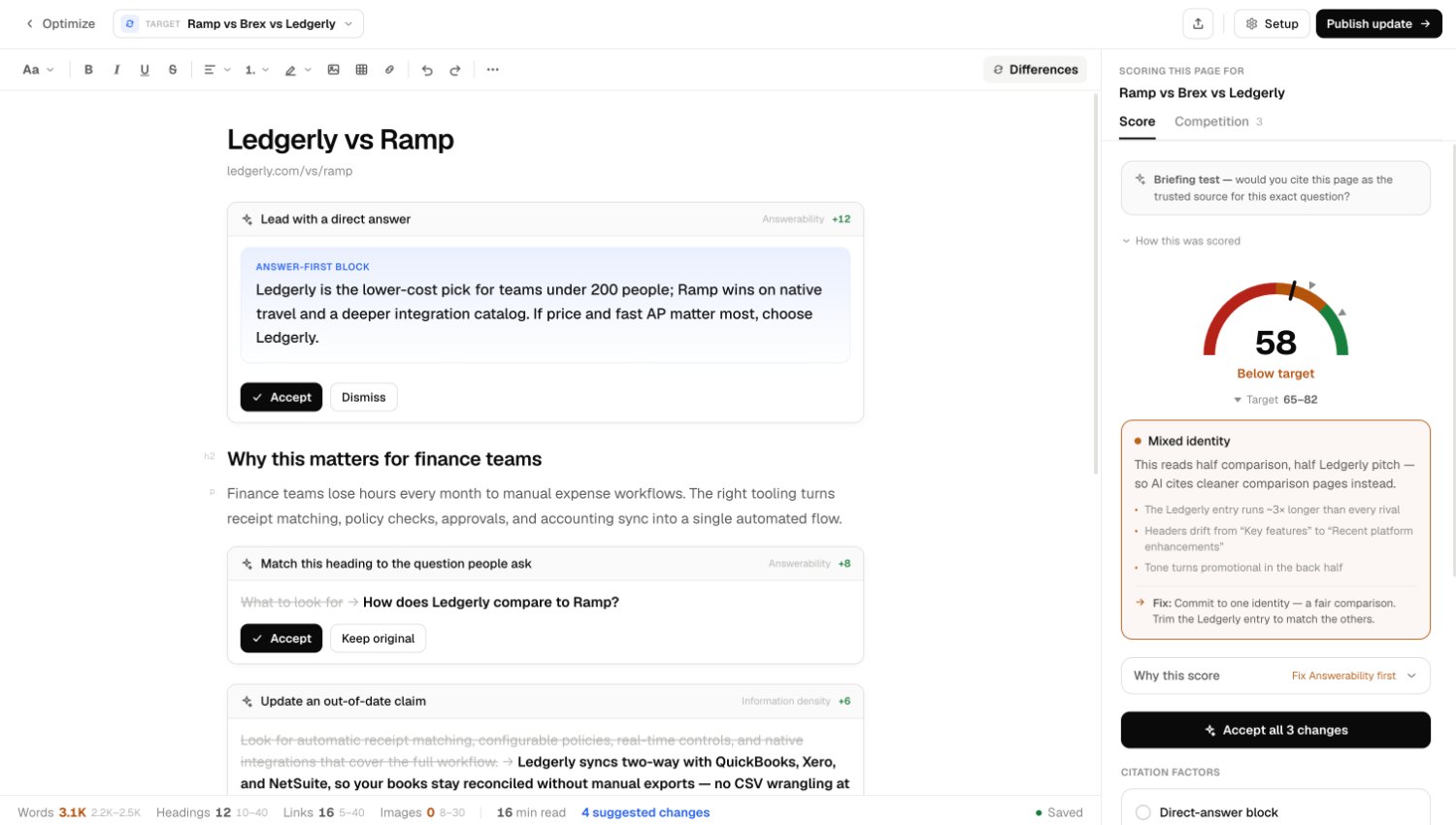Open the more options ellipsis menu
1456x825 pixels.
[x=493, y=70]
